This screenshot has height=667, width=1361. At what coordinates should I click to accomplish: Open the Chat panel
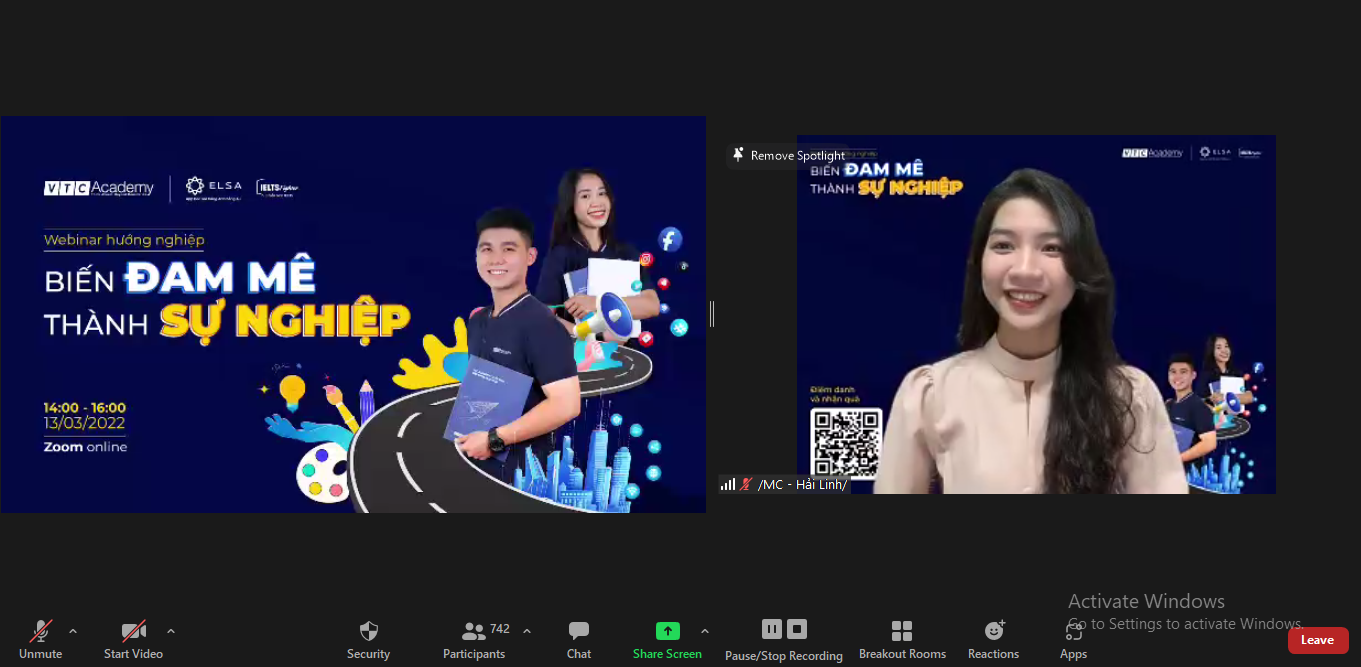578,638
